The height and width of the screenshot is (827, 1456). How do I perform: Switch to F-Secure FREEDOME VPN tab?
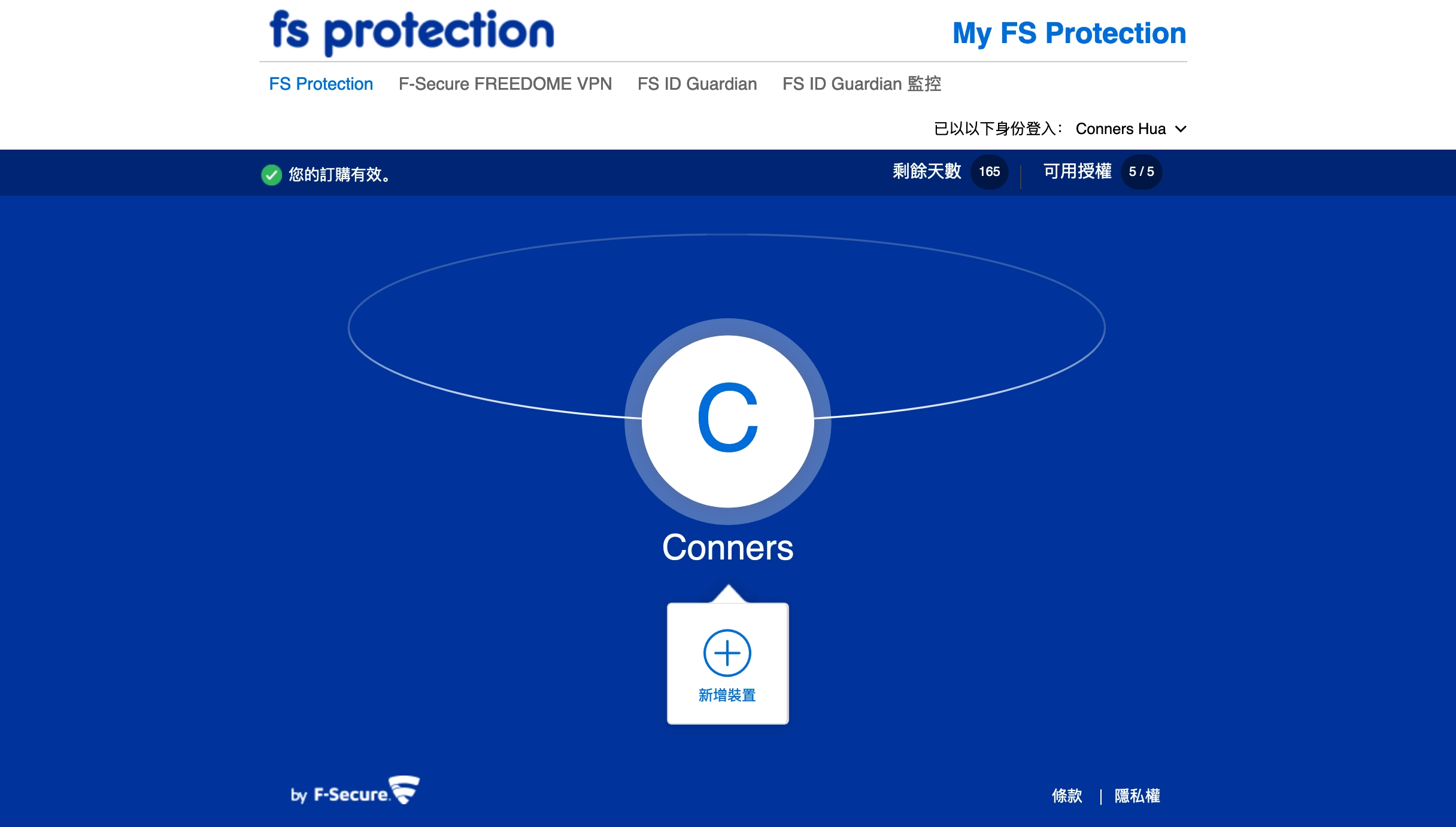coord(505,84)
